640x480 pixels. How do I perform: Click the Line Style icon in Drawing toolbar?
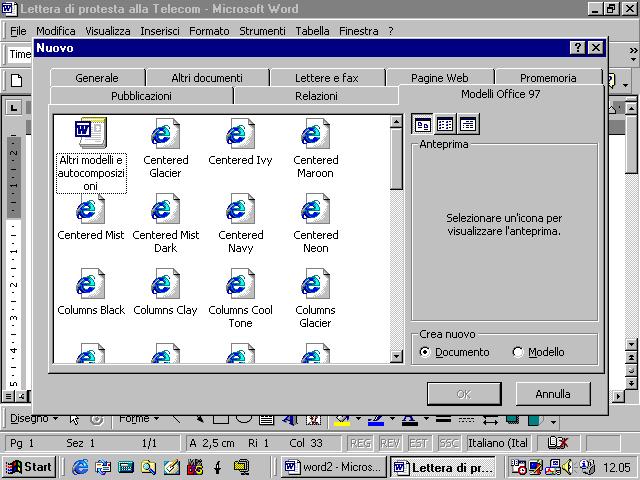click(443, 420)
